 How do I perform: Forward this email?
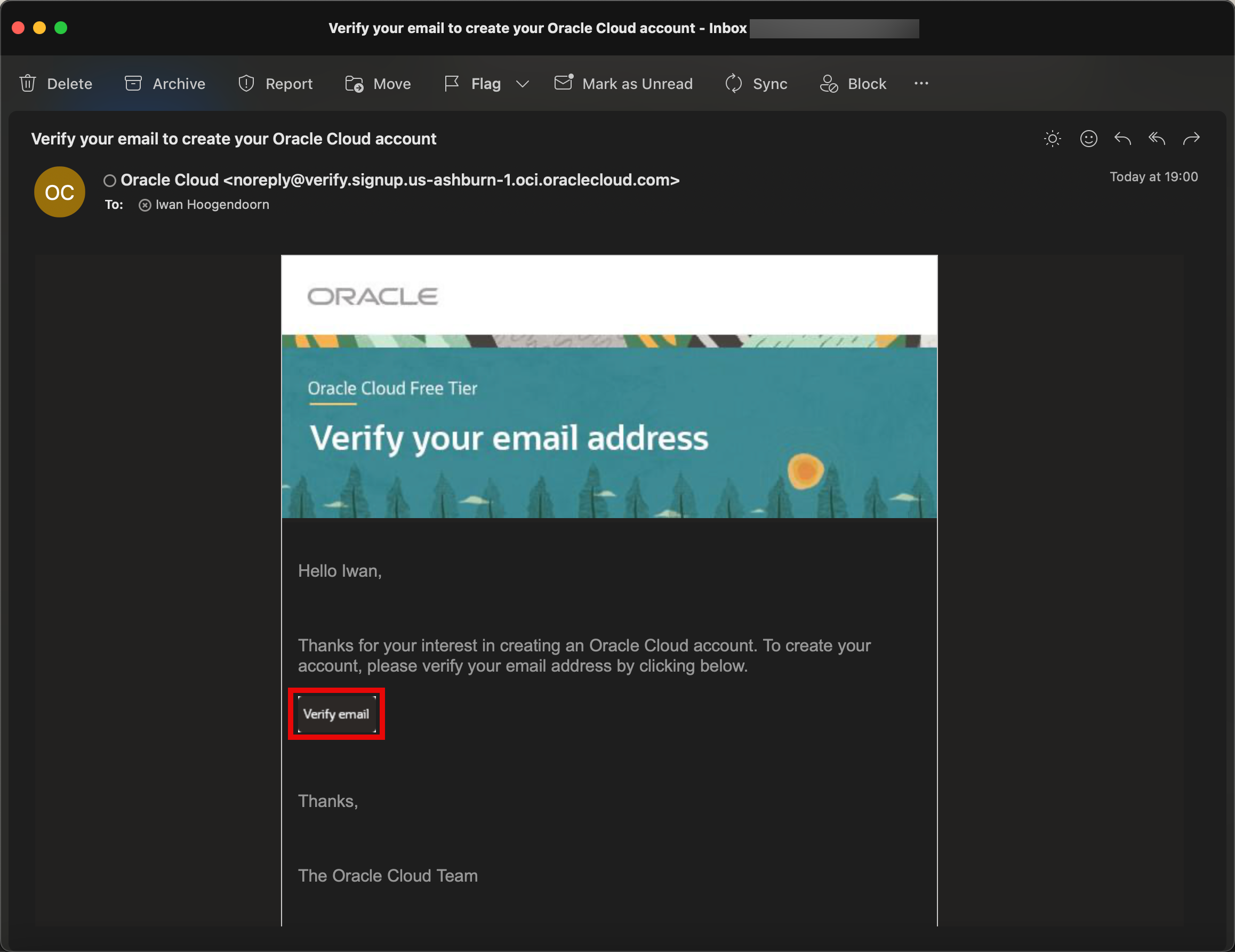[1191, 139]
